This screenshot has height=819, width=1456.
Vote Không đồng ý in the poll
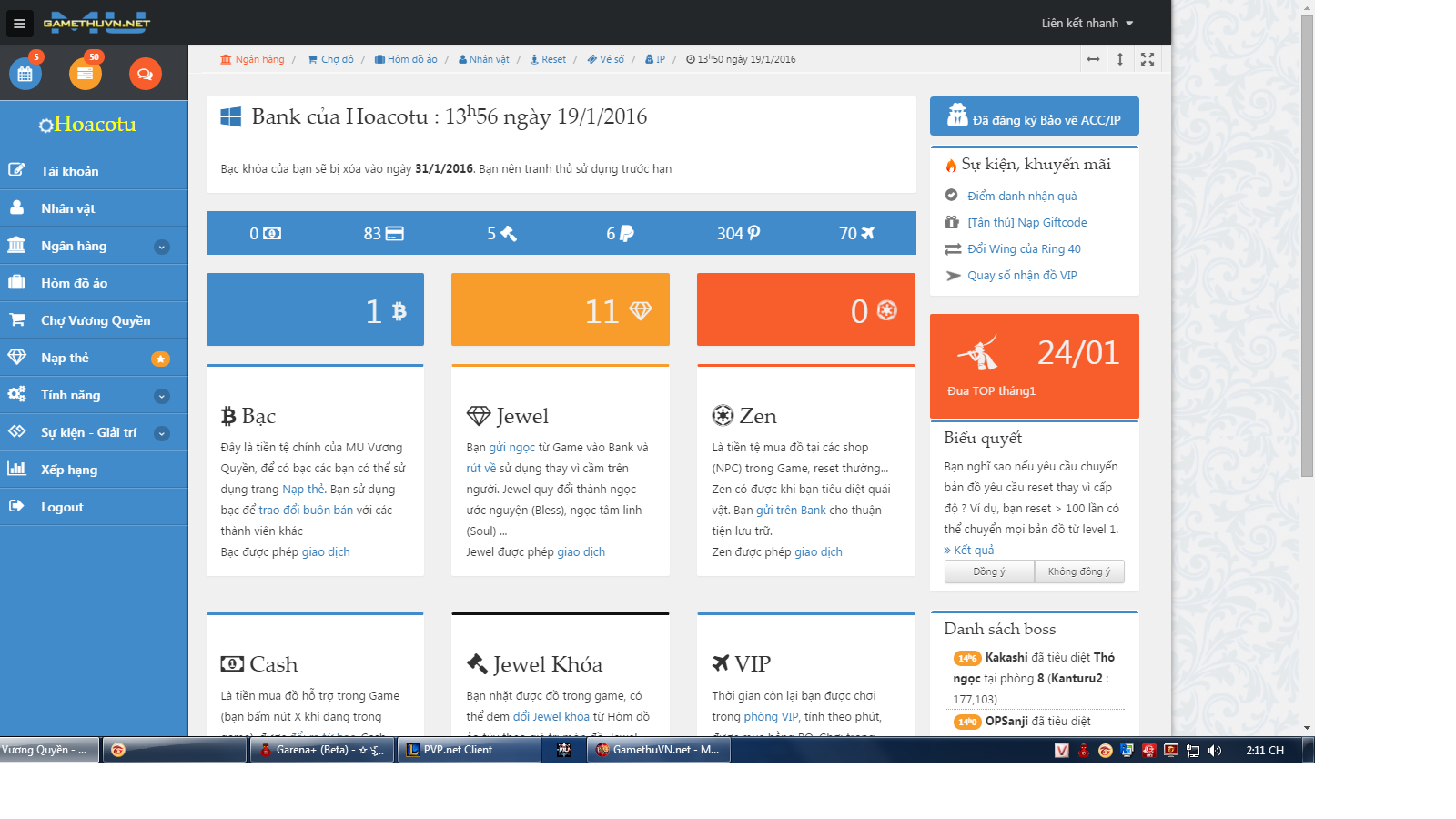(x=1079, y=571)
